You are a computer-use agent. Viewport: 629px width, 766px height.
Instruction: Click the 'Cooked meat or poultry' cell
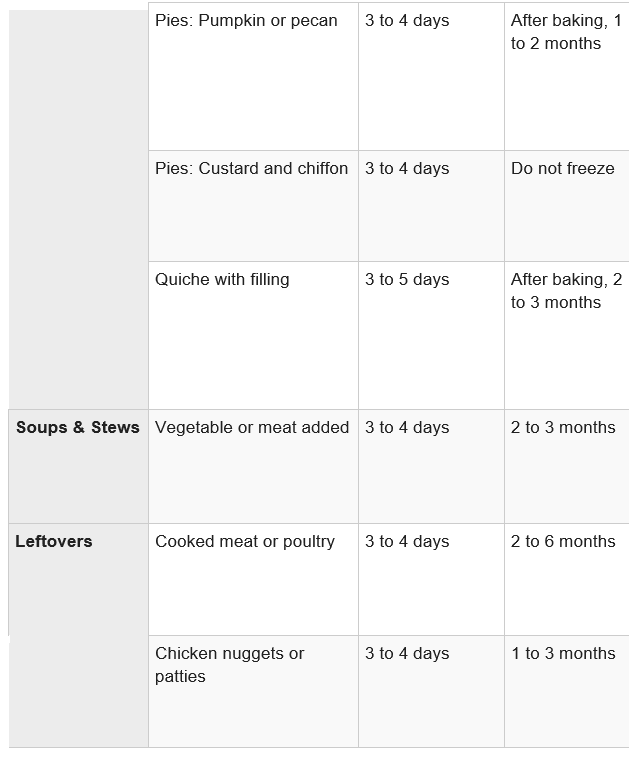click(x=253, y=579)
